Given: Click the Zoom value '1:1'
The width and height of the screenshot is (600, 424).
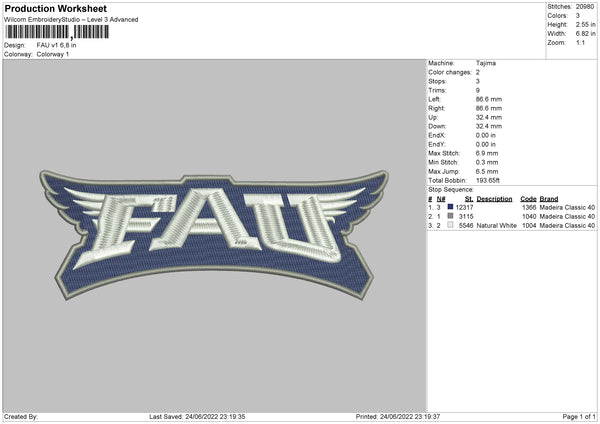Looking at the screenshot, I should (580, 42).
